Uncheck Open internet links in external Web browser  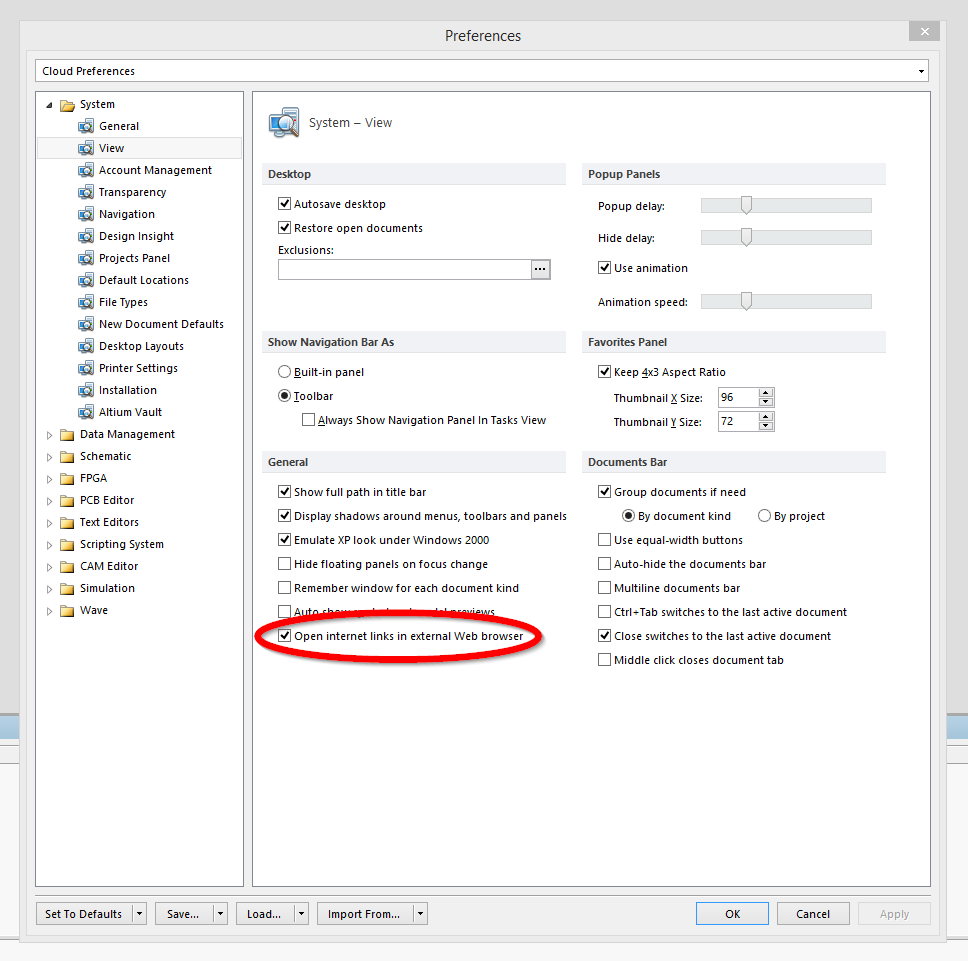[285, 636]
